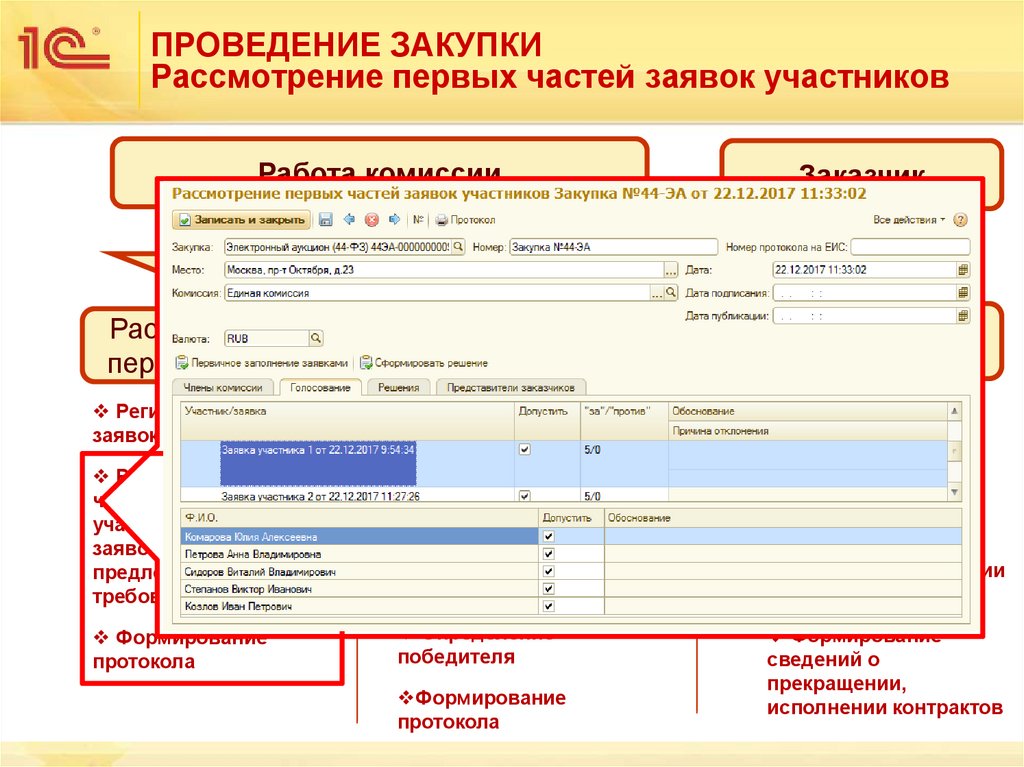Image resolution: width=1024 pixels, height=767 pixels.
Task: Click Первичное заполнение заявками button
Action: point(265,362)
